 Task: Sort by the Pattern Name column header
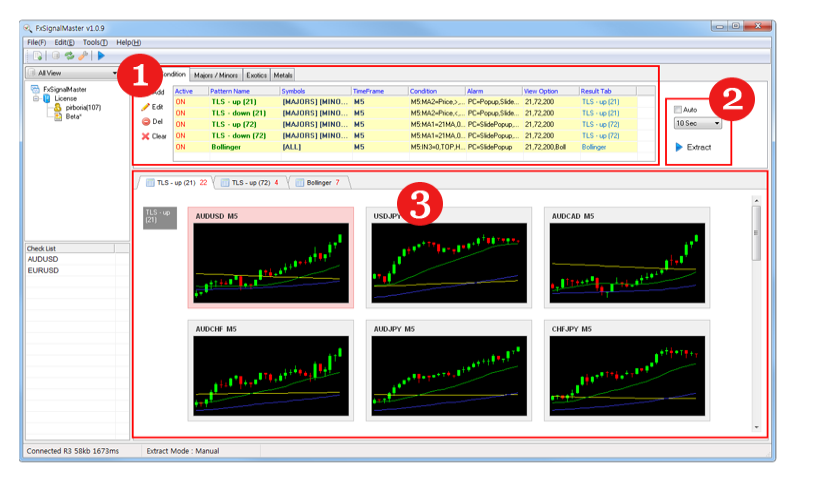(x=244, y=91)
